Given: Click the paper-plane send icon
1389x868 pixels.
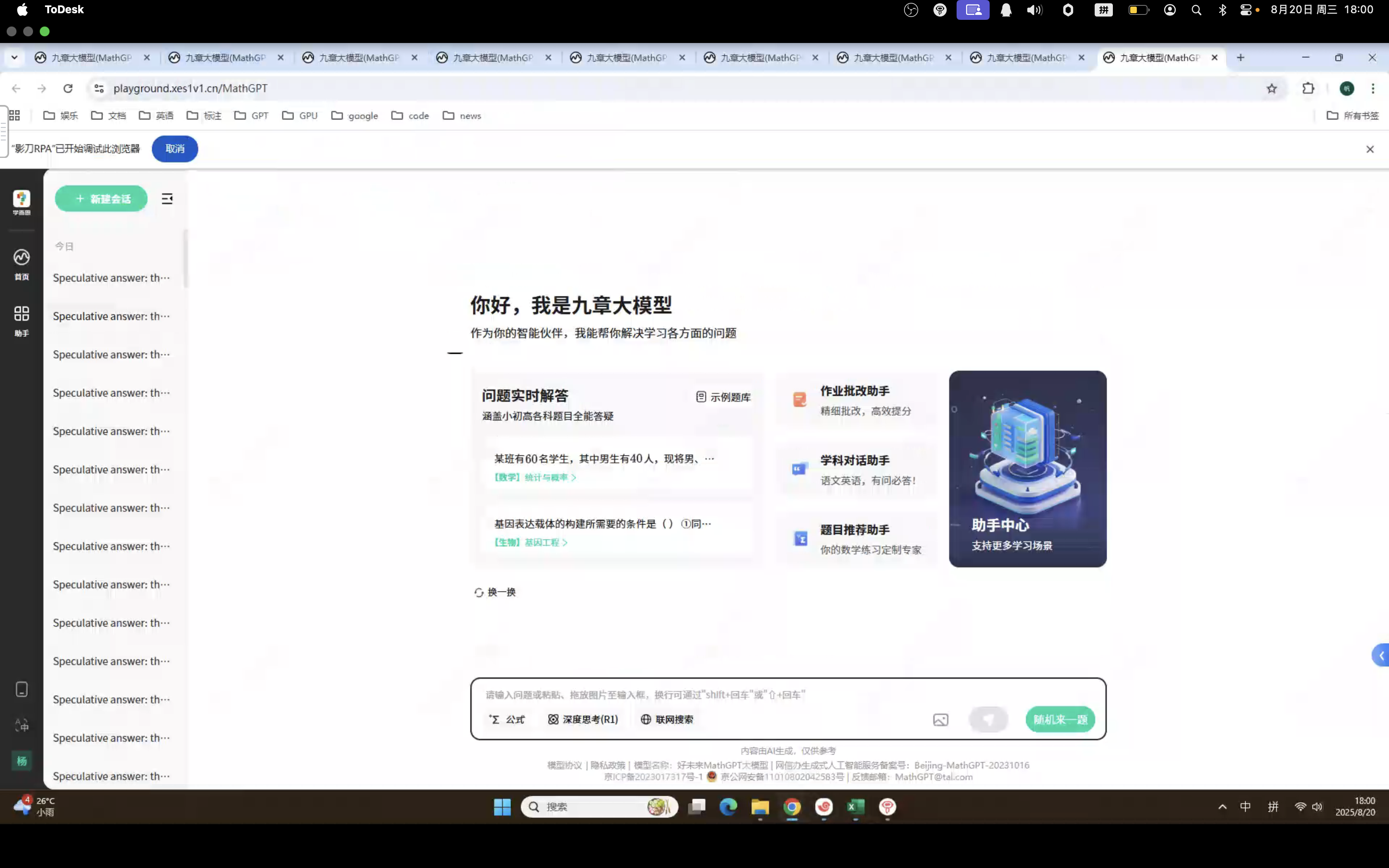Looking at the screenshot, I should tap(988, 719).
